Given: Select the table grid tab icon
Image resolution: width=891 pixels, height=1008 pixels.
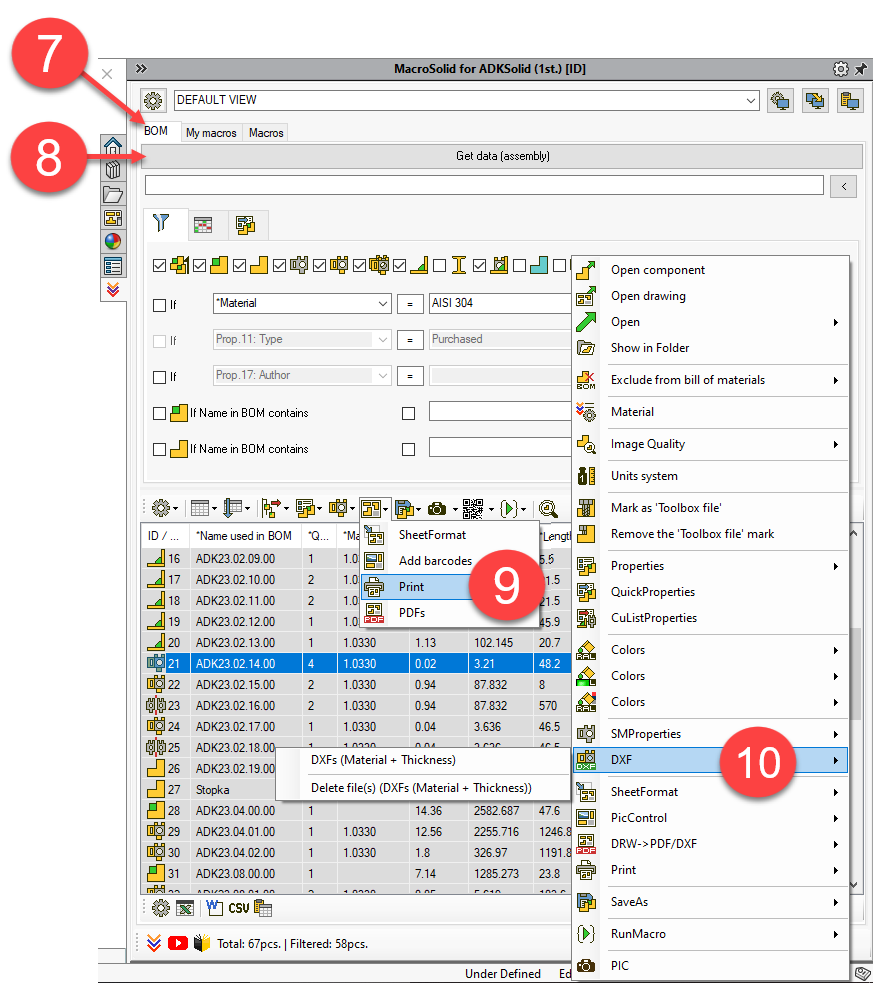Looking at the screenshot, I should coord(203,225).
